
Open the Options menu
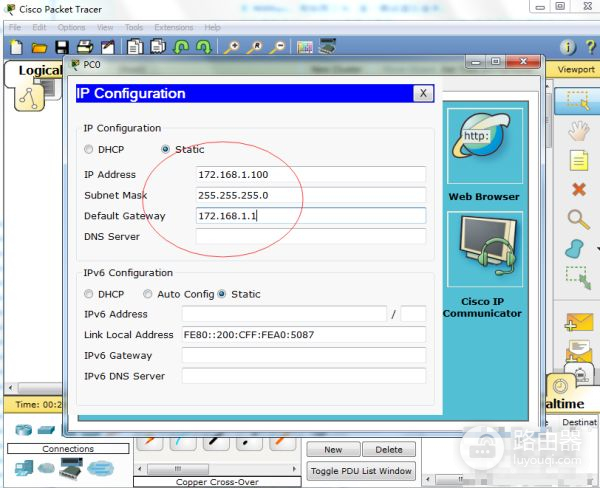[x=71, y=27]
